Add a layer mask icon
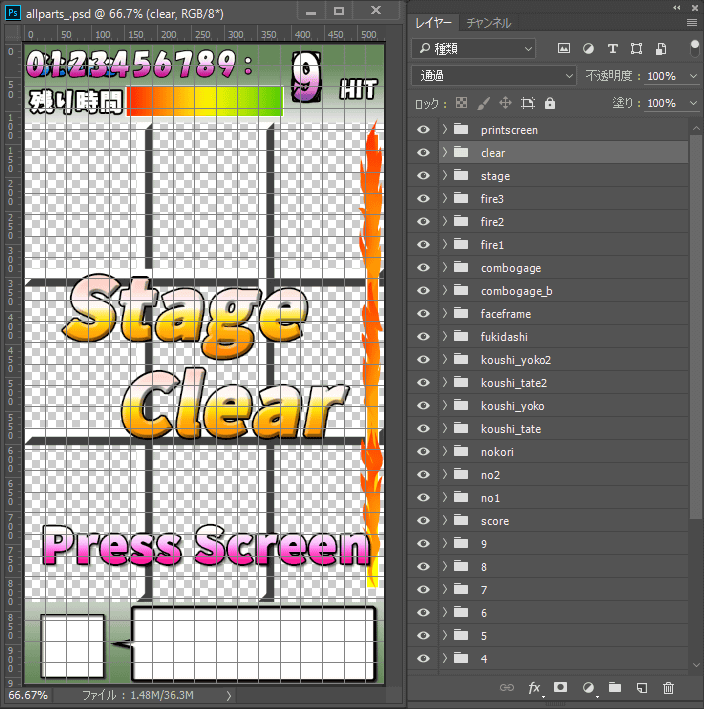Screen dimensions: 704x709 561,687
